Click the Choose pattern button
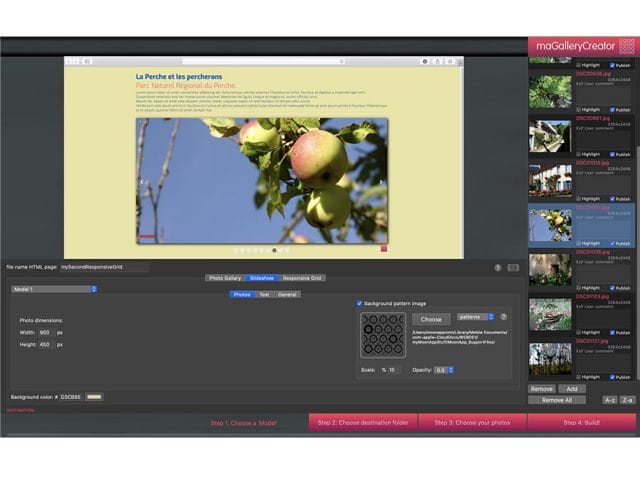Viewport: 640px width, 480px height. (x=431, y=319)
